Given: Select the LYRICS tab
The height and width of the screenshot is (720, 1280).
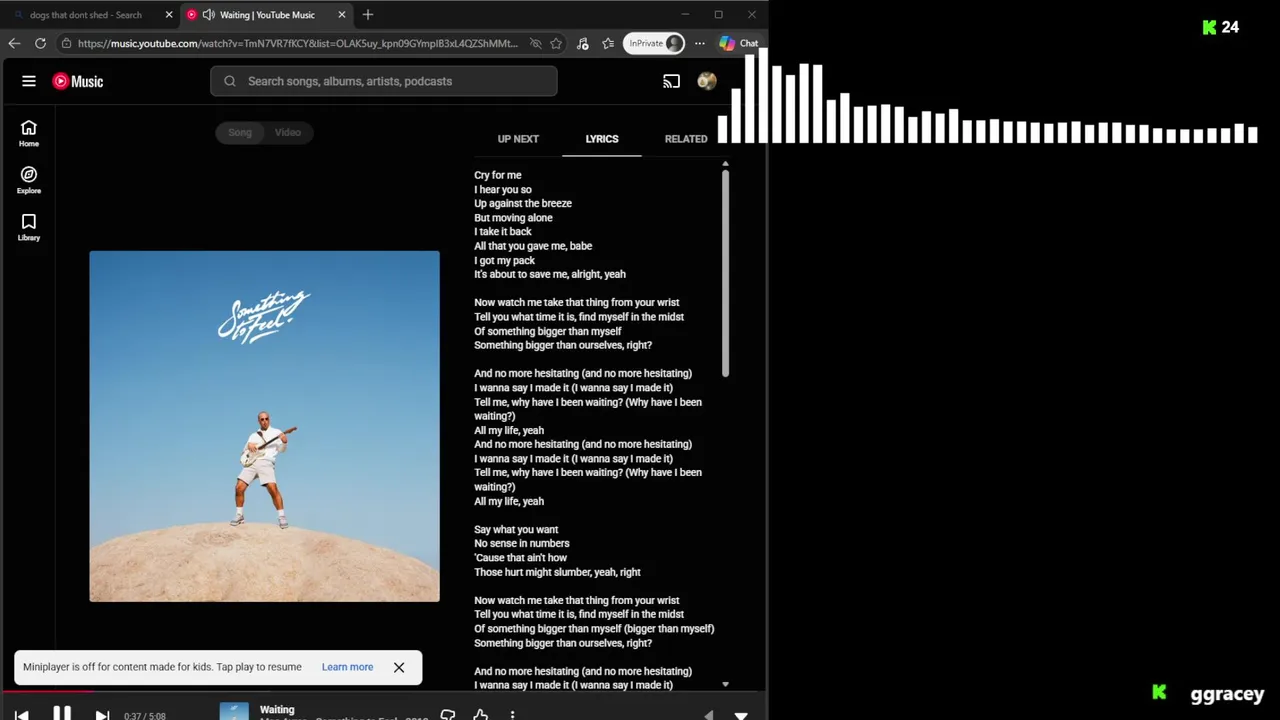Looking at the screenshot, I should point(602,139).
